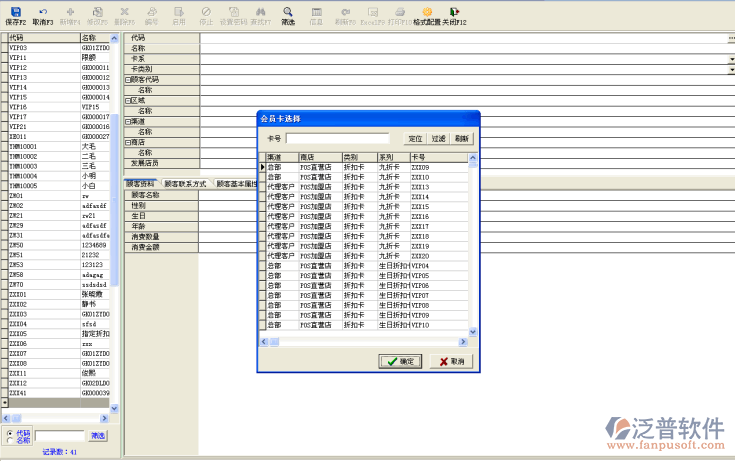The height and width of the screenshot is (461, 735).
Task: Open the 筛选 magnifier tool in toolbar
Action: [288, 13]
